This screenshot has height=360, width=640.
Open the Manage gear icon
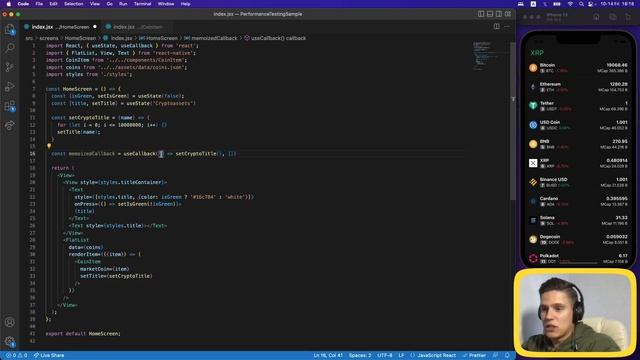pos(10,341)
